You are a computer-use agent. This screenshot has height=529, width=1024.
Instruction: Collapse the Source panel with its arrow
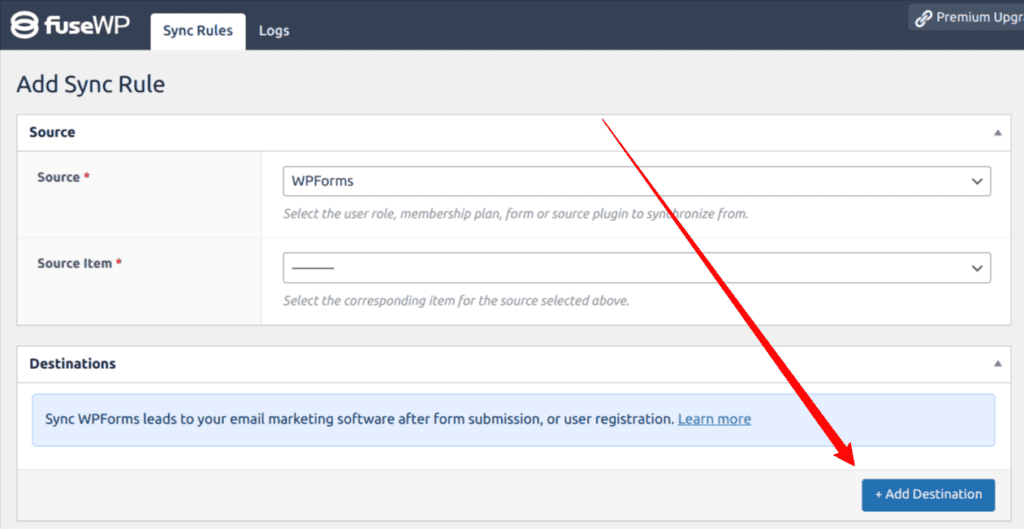[x=997, y=133]
